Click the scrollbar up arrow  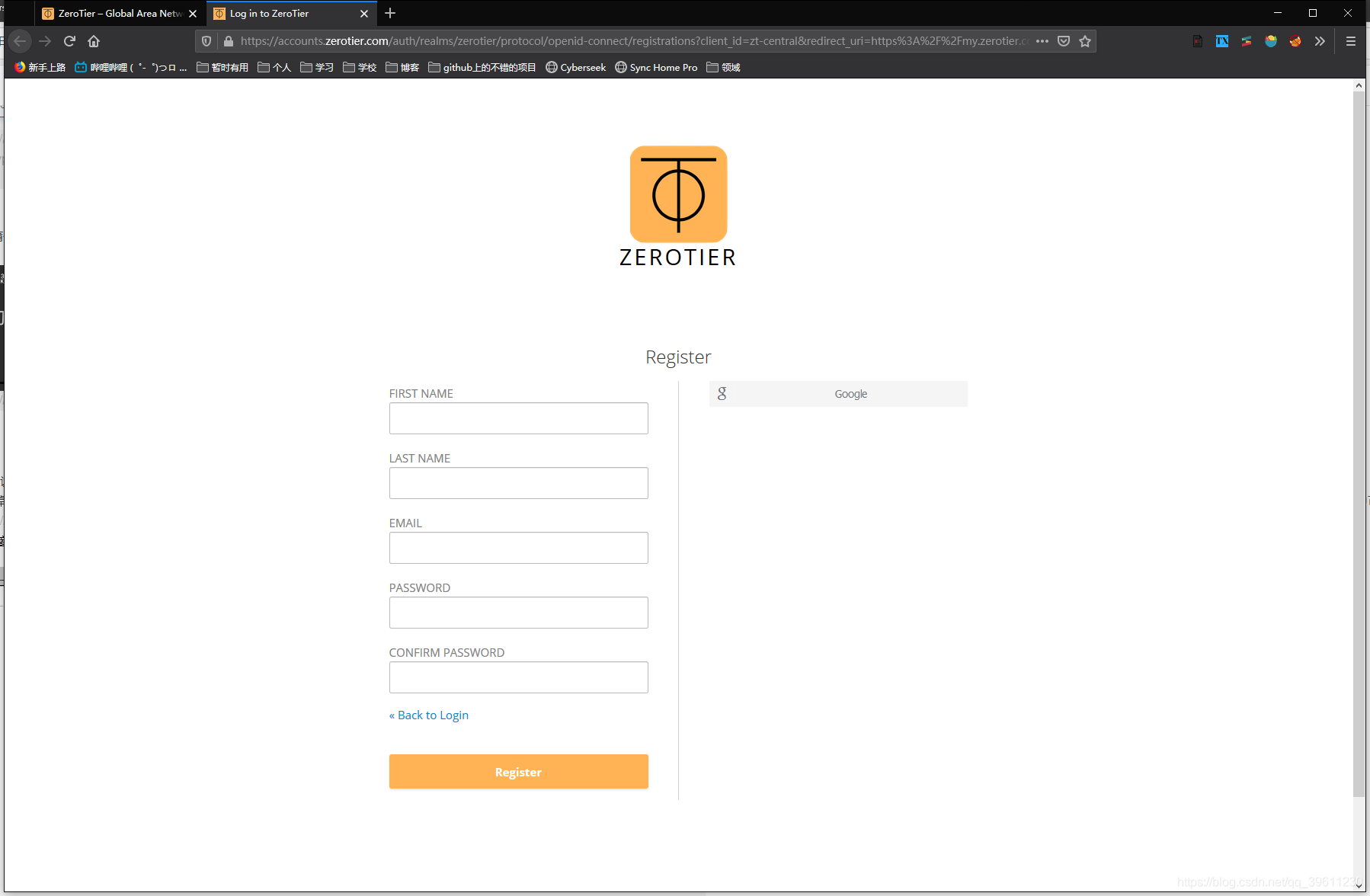click(x=1359, y=85)
